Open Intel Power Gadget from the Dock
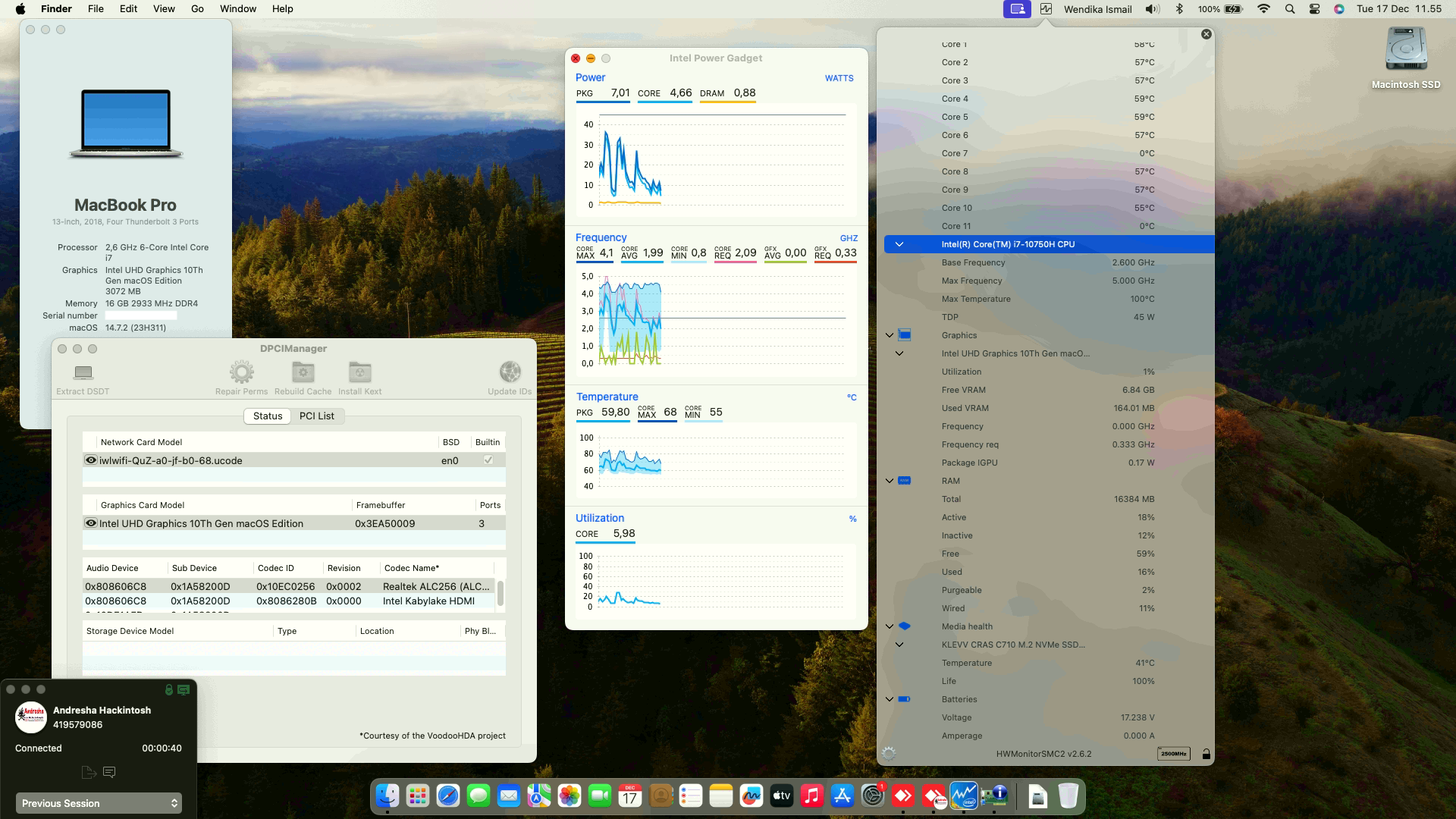Image resolution: width=1456 pixels, height=819 pixels. coord(963,796)
